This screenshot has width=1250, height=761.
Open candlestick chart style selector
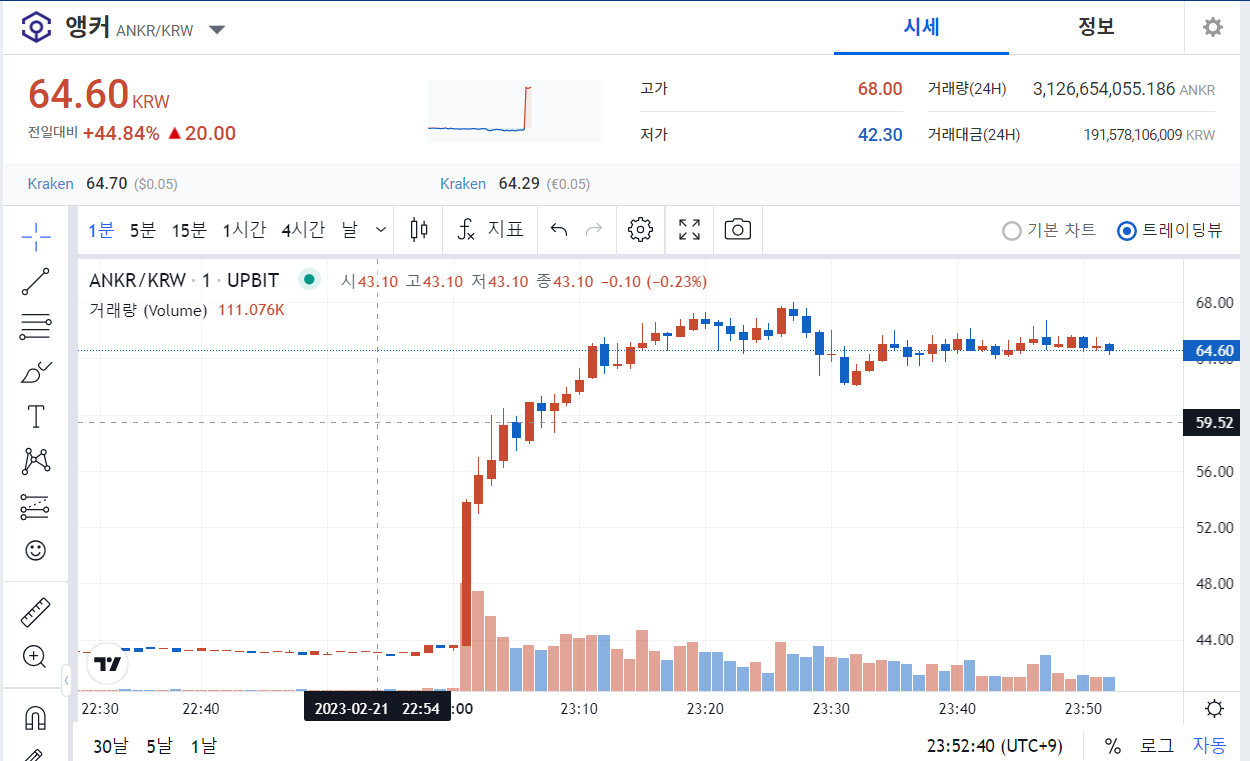pyautogui.click(x=419, y=230)
